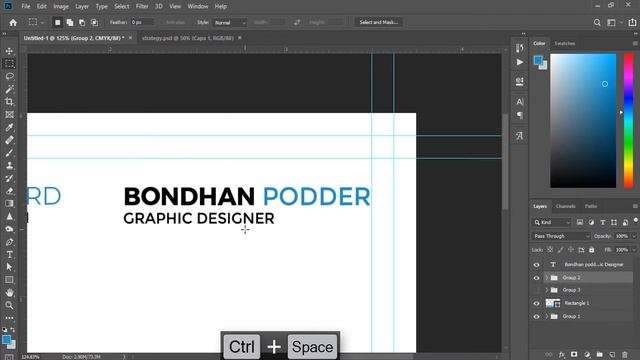Expand Group 1 in layers
This screenshot has height=360, width=640.
(x=547, y=316)
